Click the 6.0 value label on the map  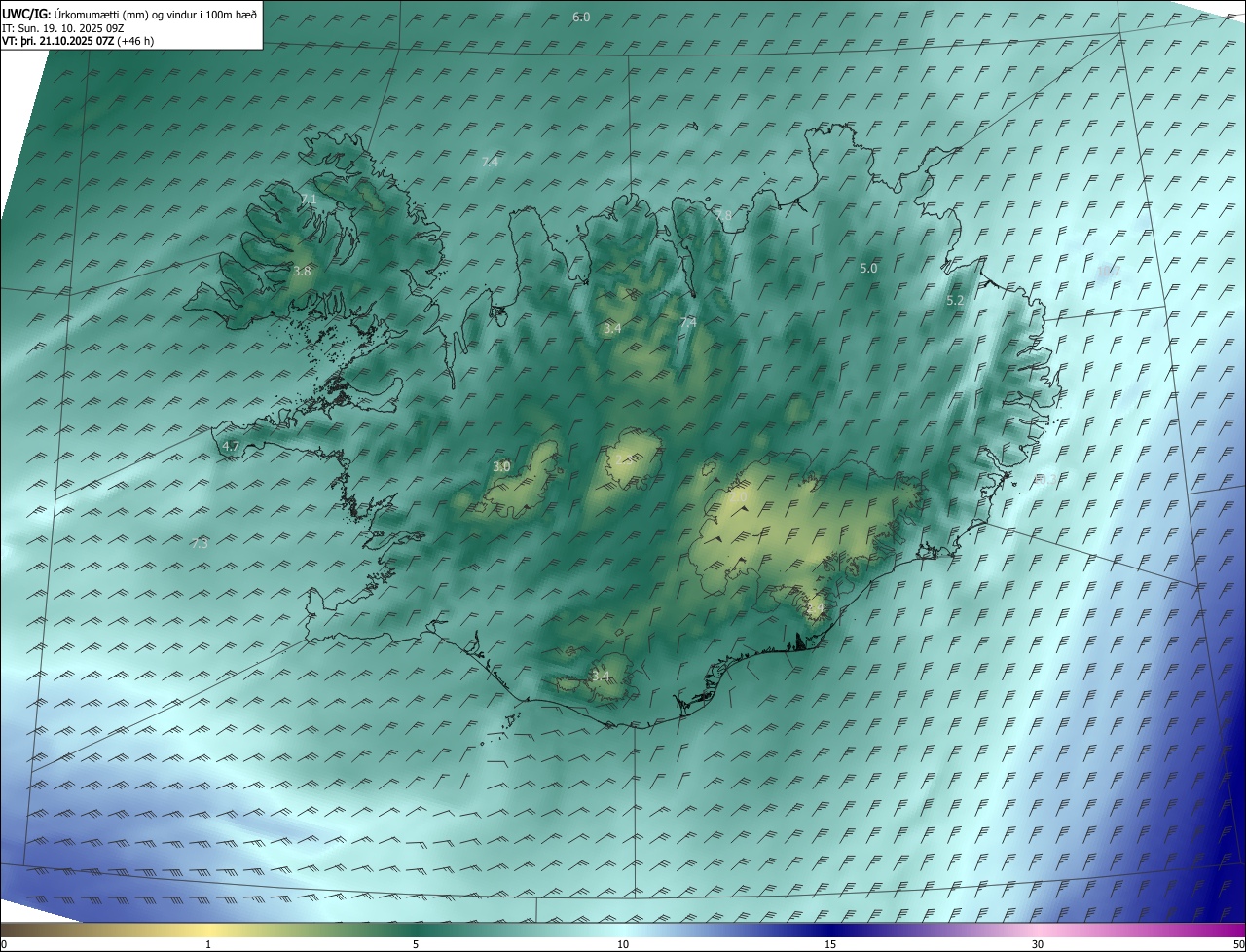tap(581, 18)
